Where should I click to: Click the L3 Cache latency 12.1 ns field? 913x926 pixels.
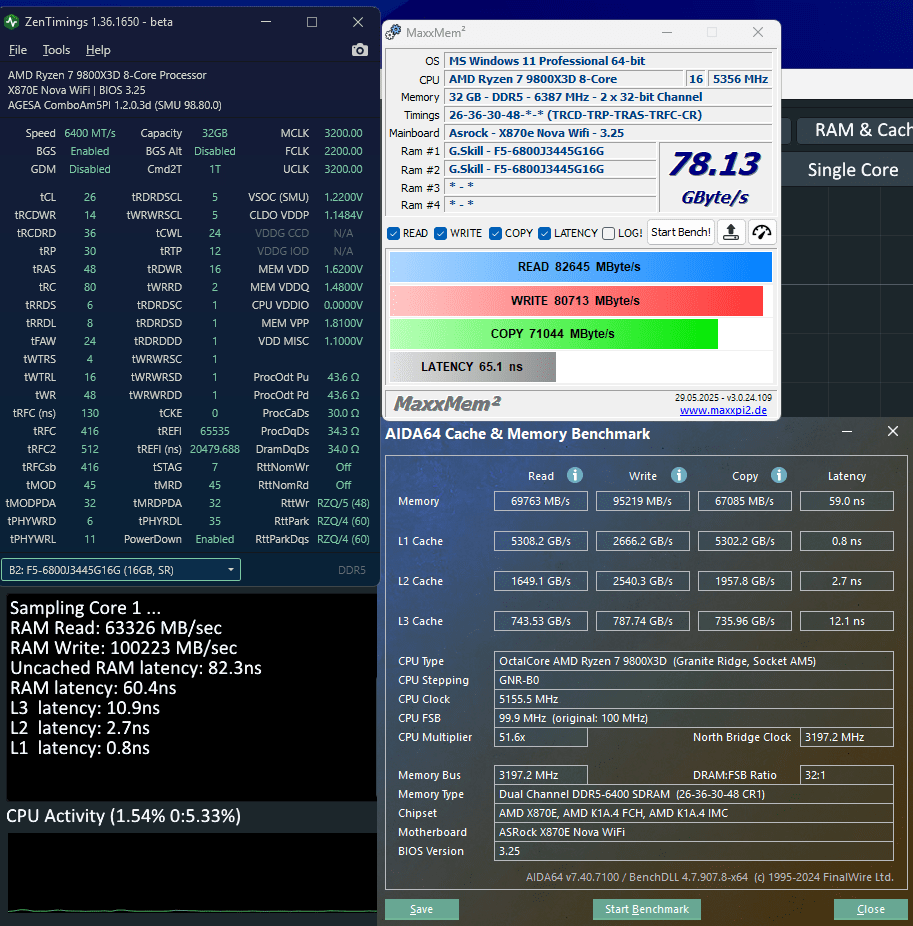tap(847, 621)
